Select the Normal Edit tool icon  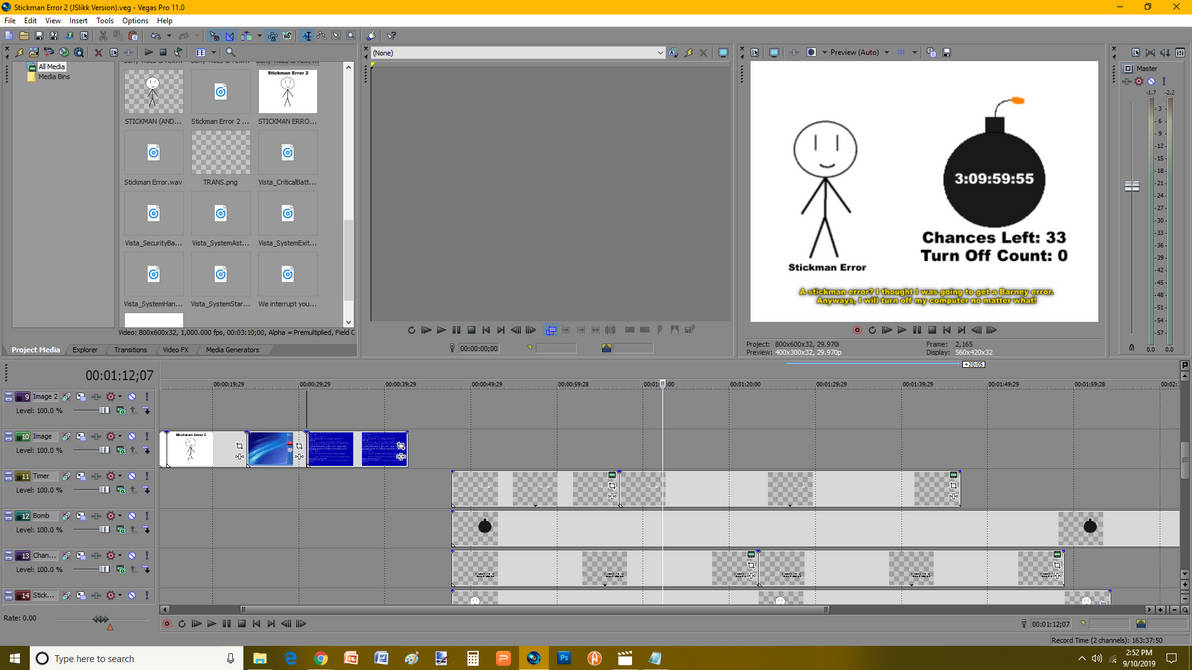(x=307, y=36)
